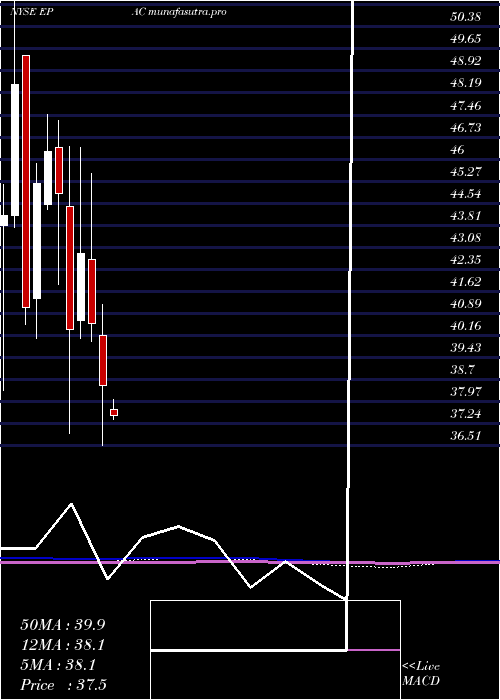500x700 pixels.
Task: Select the tall white candlestick reaching 48.19
Action: pos(15,150)
